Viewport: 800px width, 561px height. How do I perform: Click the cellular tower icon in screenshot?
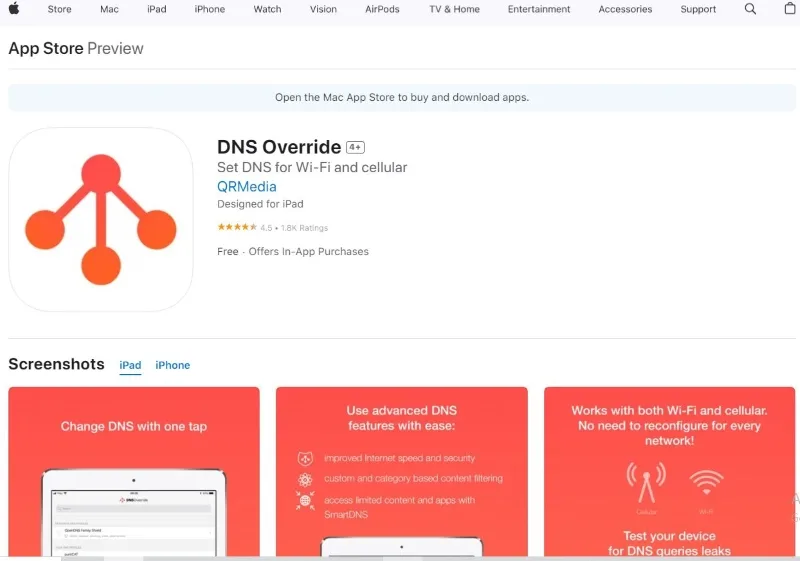(646, 482)
